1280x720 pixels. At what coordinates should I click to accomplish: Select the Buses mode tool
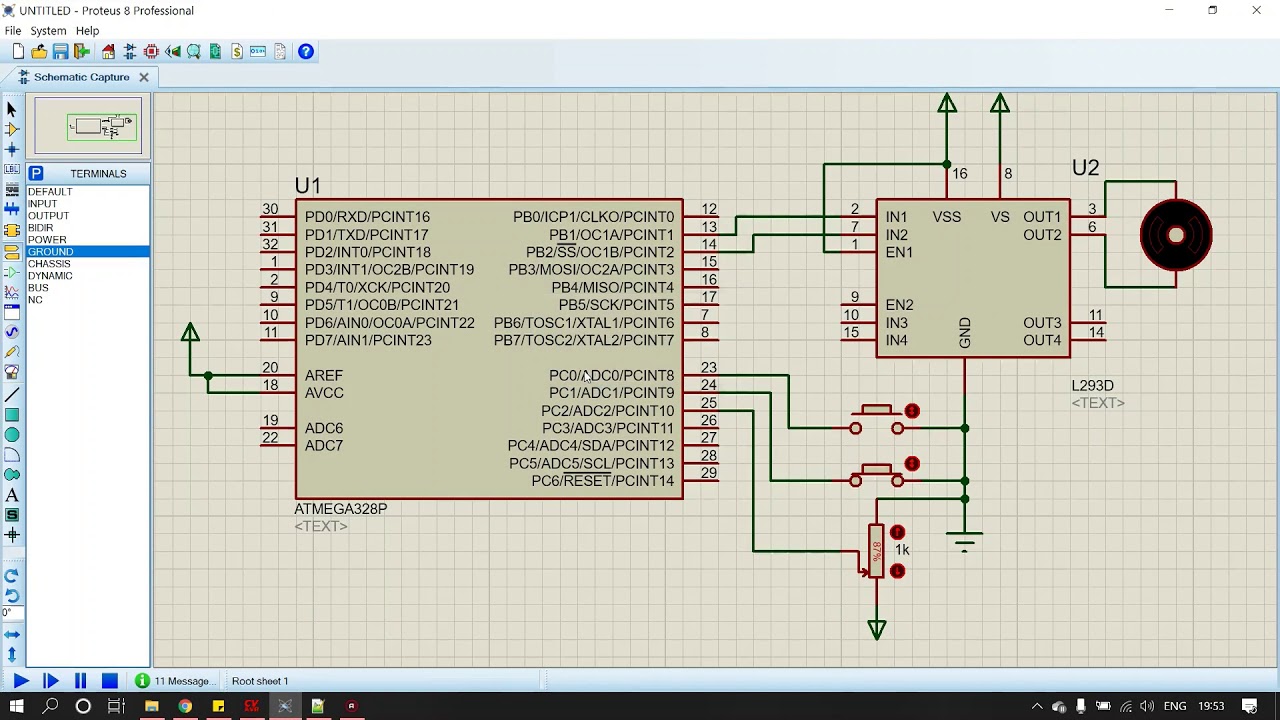point(12,210)
